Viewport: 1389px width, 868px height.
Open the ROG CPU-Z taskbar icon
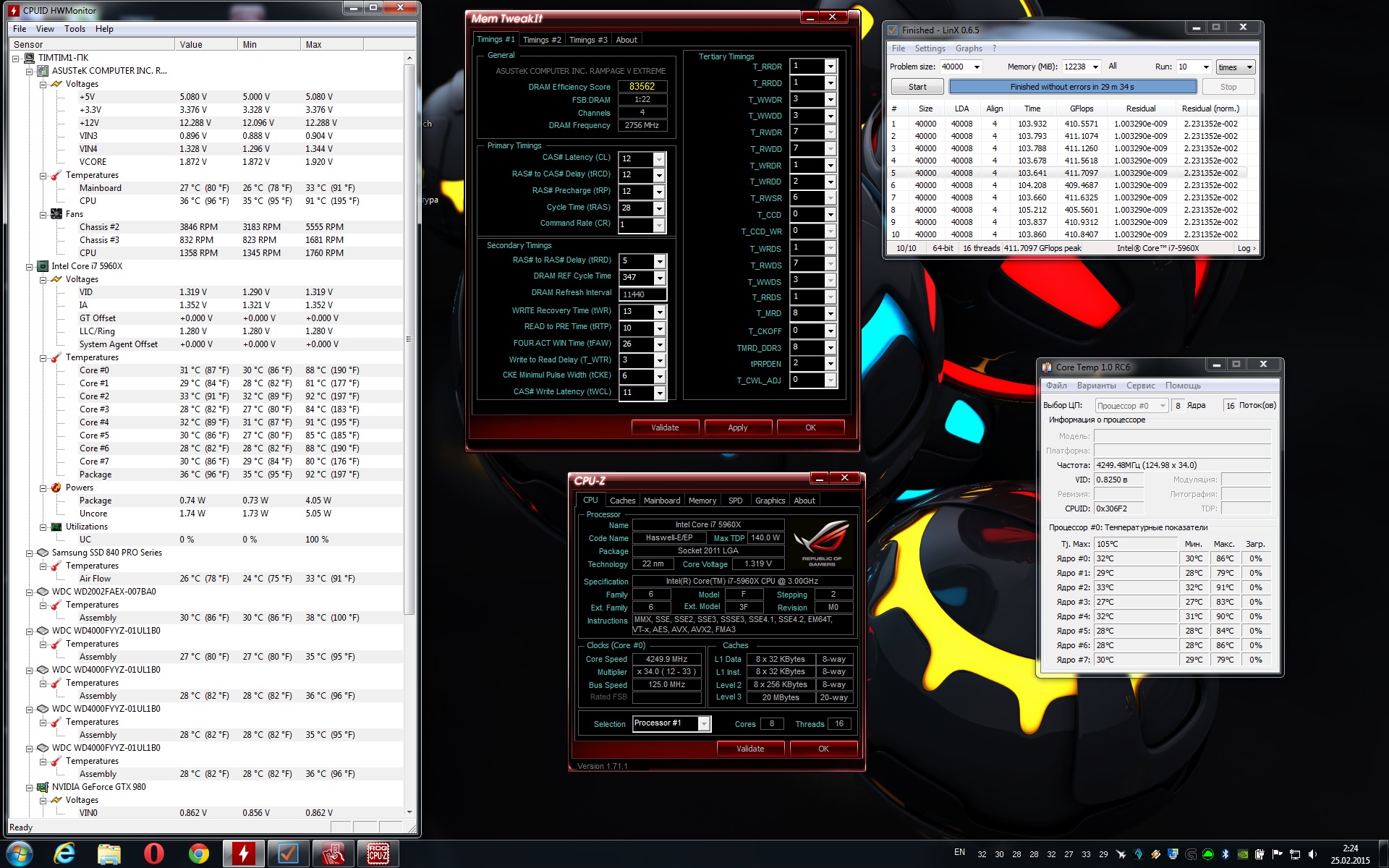pos(378,854)
